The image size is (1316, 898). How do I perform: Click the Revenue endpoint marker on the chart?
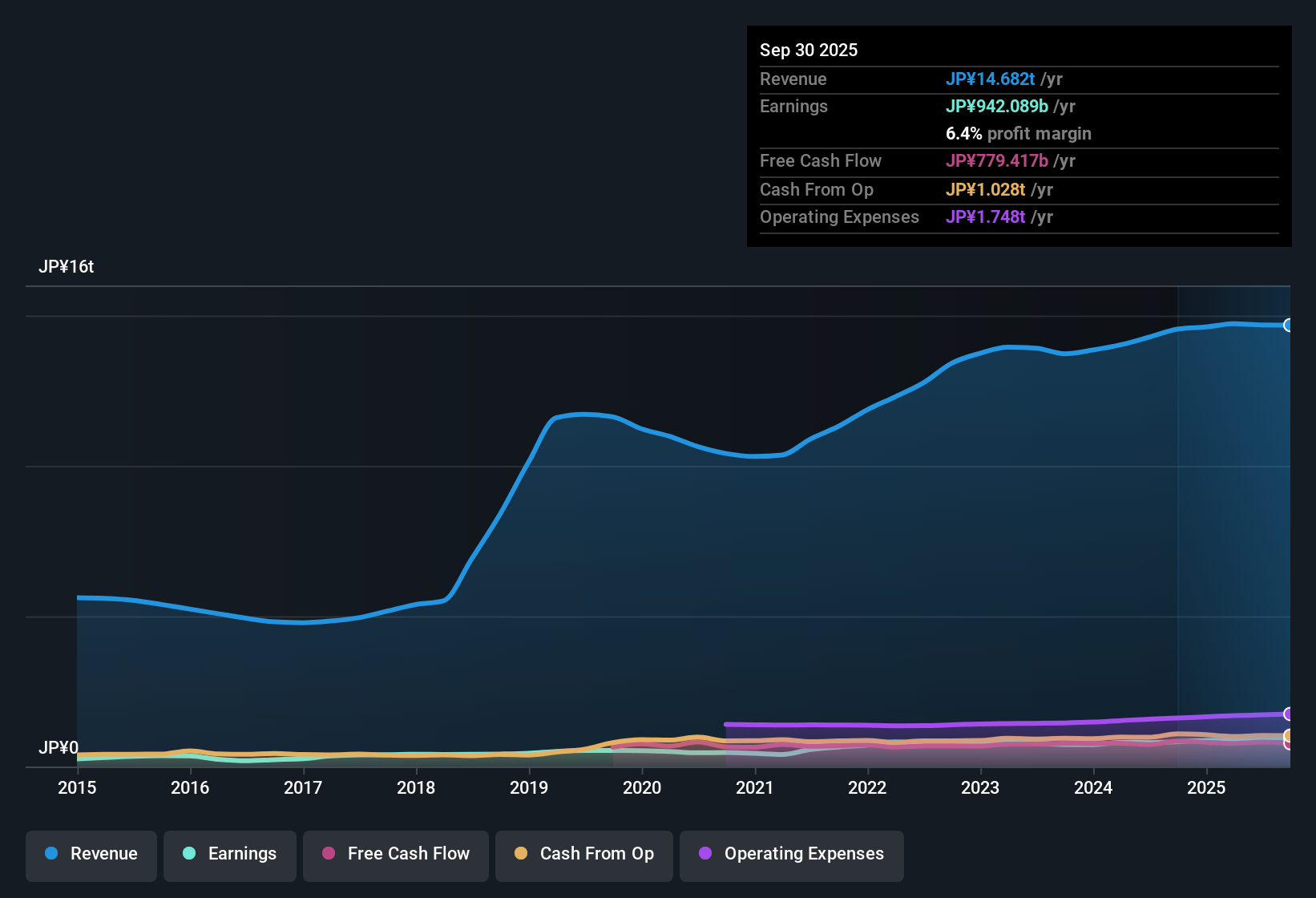pyautogui.click(x=1290, y=325)
